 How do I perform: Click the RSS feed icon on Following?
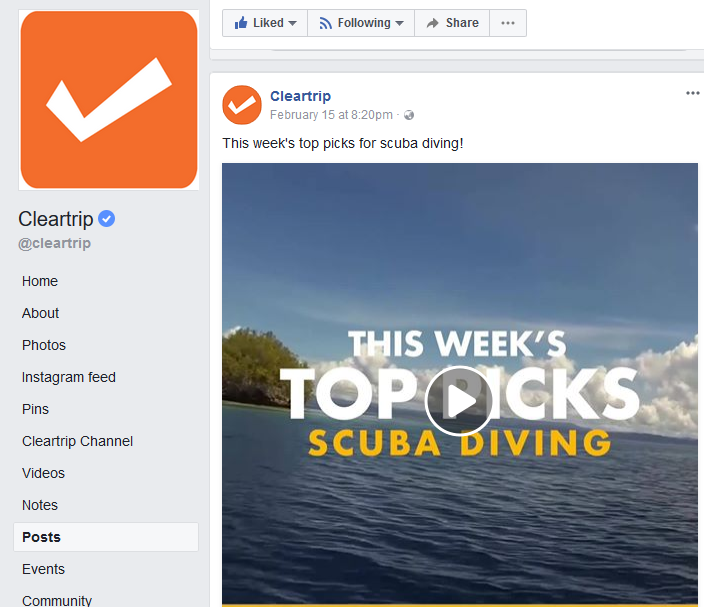coord(325,23)
